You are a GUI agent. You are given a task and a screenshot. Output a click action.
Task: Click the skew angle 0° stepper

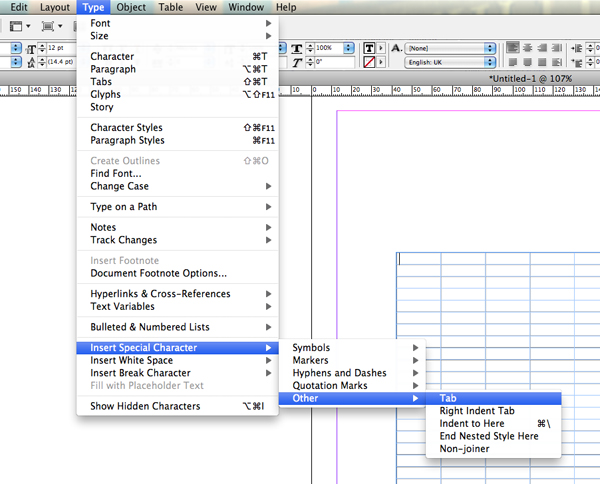[310, 62]
